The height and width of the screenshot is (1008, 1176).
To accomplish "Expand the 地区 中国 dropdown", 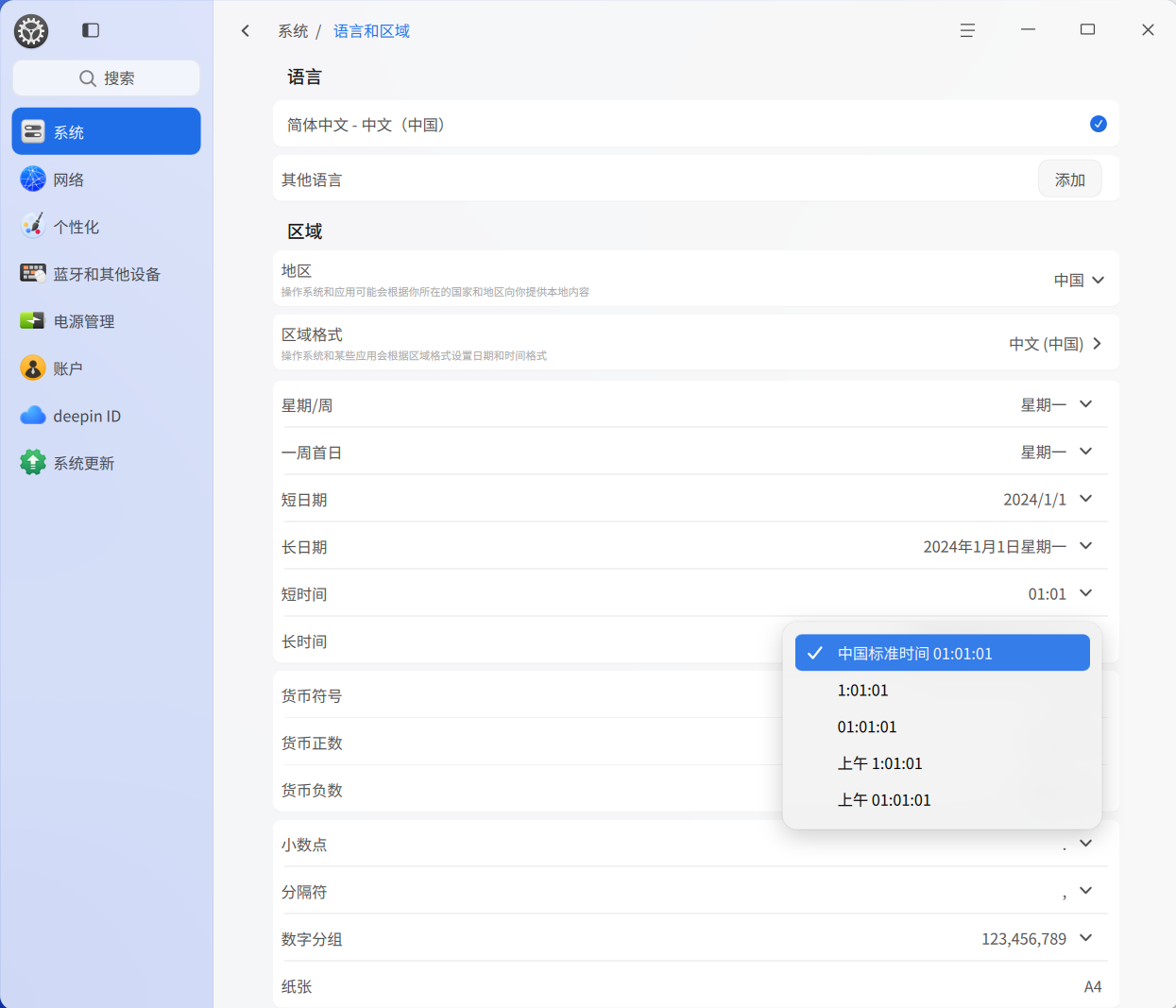I will 1079,280.
